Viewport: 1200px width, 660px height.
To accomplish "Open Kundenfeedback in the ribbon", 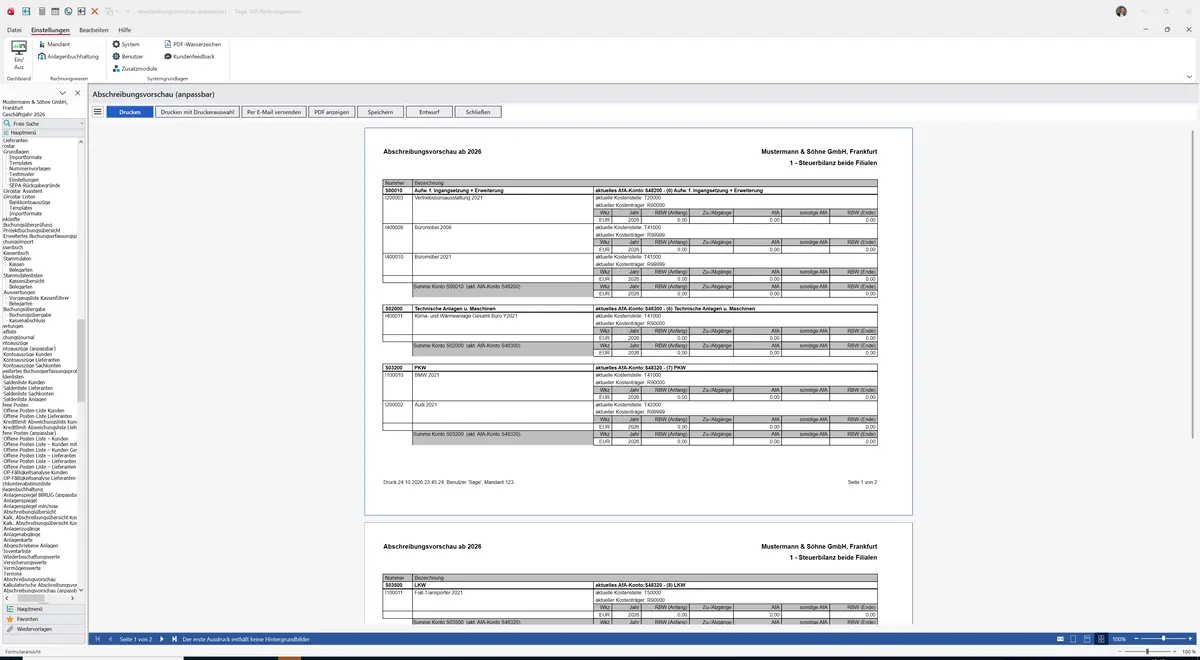I will [189, 57].
